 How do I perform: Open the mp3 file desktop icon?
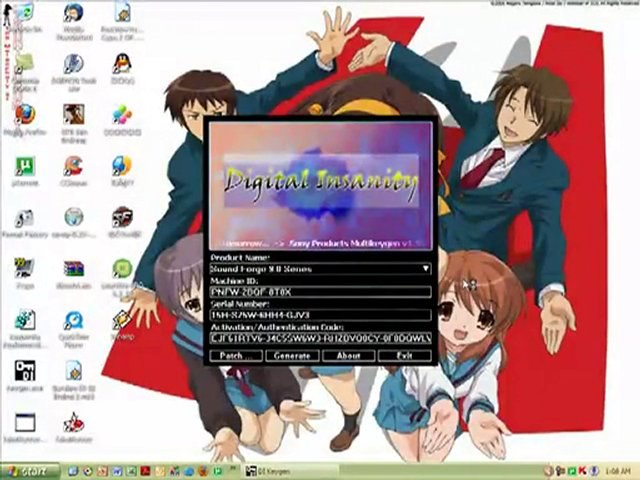tap(74, 371)
